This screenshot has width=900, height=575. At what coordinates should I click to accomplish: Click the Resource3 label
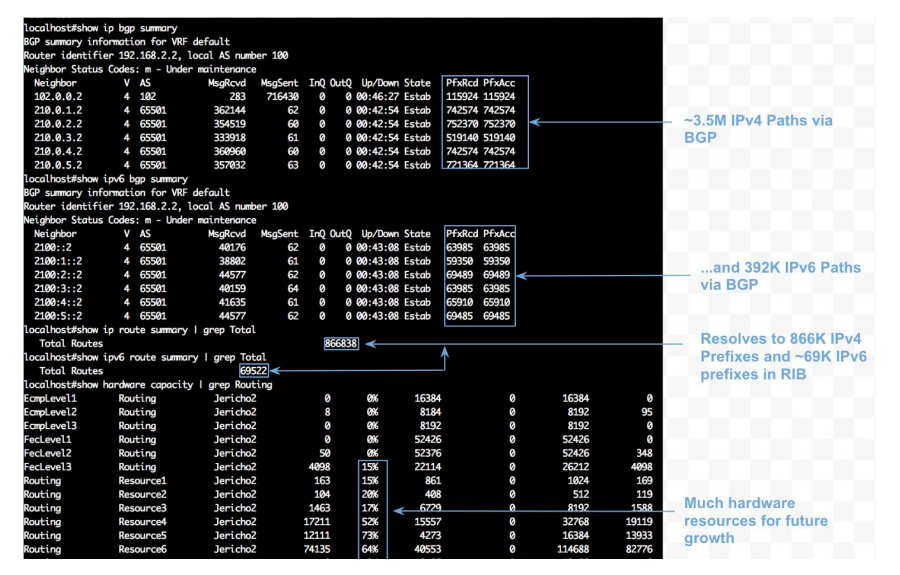(x=142, y=508)
